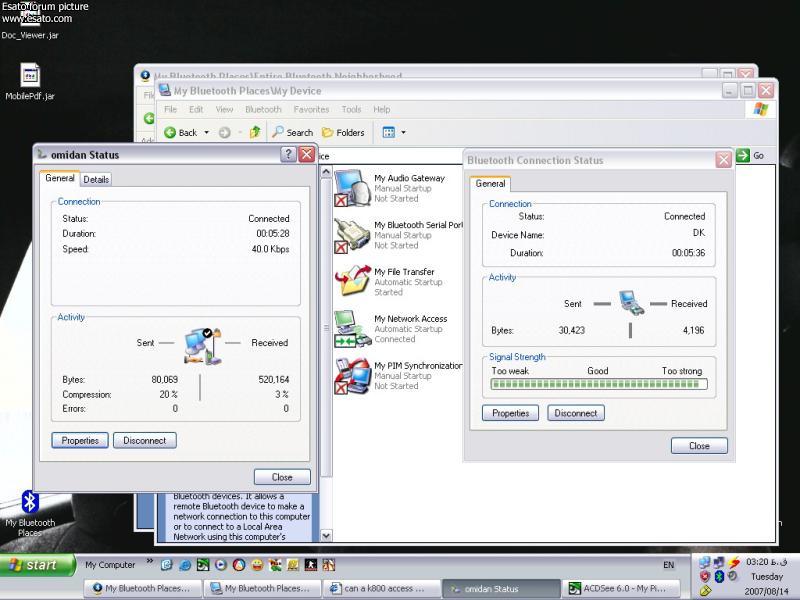Expand the My Computer toolbar chevron
The image size is (800, 600).
click(149, 562)
